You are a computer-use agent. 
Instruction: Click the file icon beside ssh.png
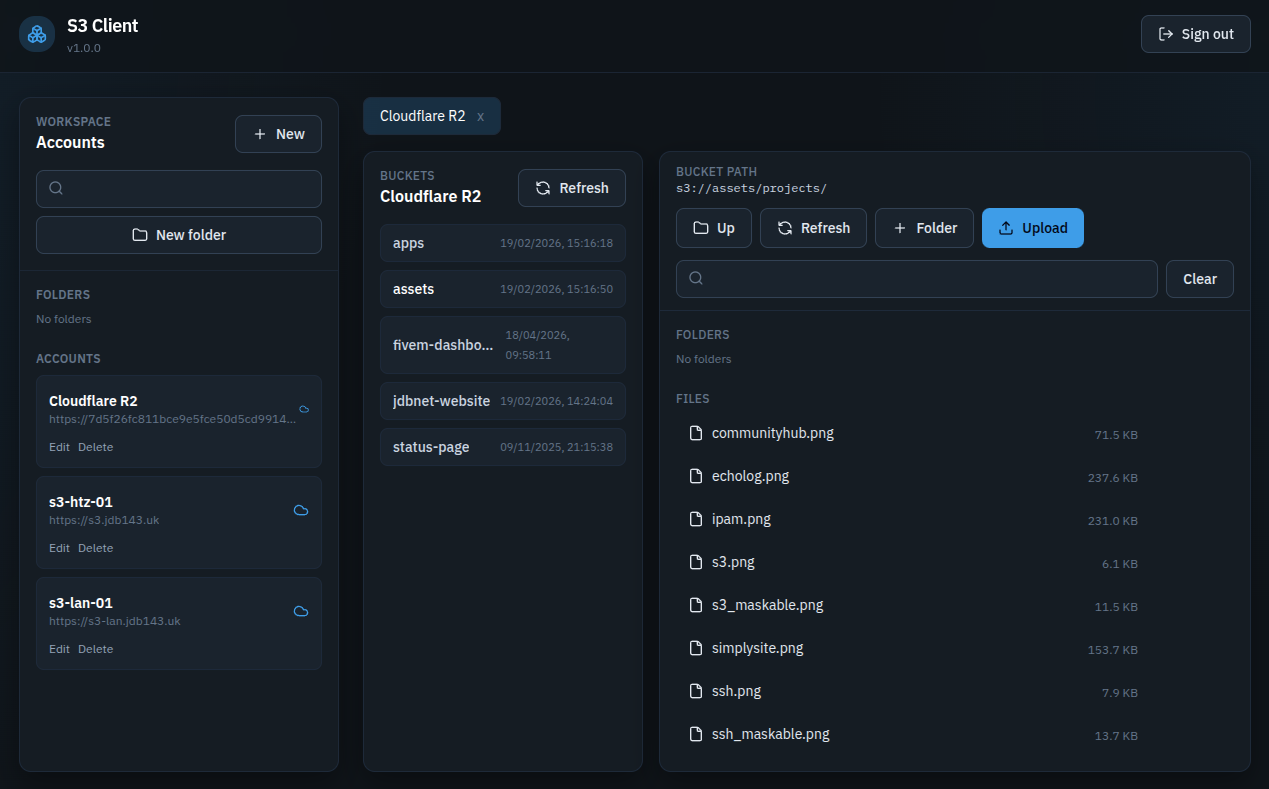696,691
